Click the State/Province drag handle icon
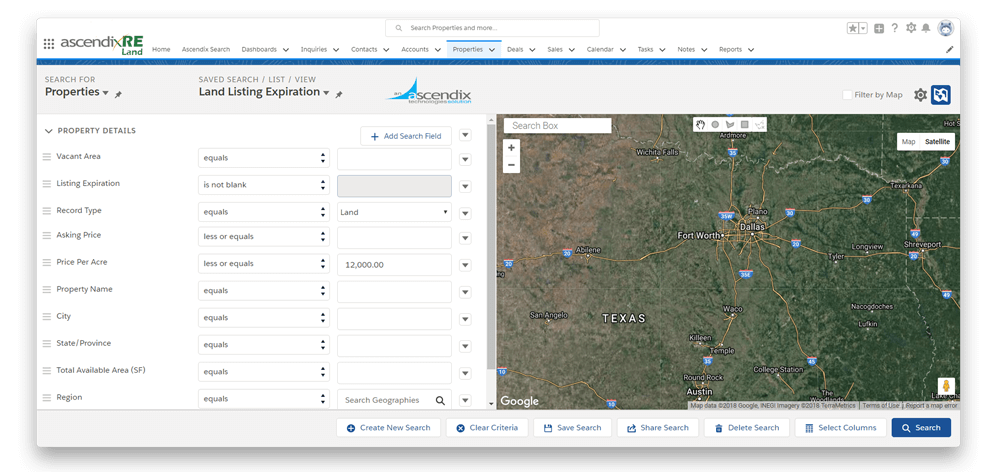 tap(47, 344)
